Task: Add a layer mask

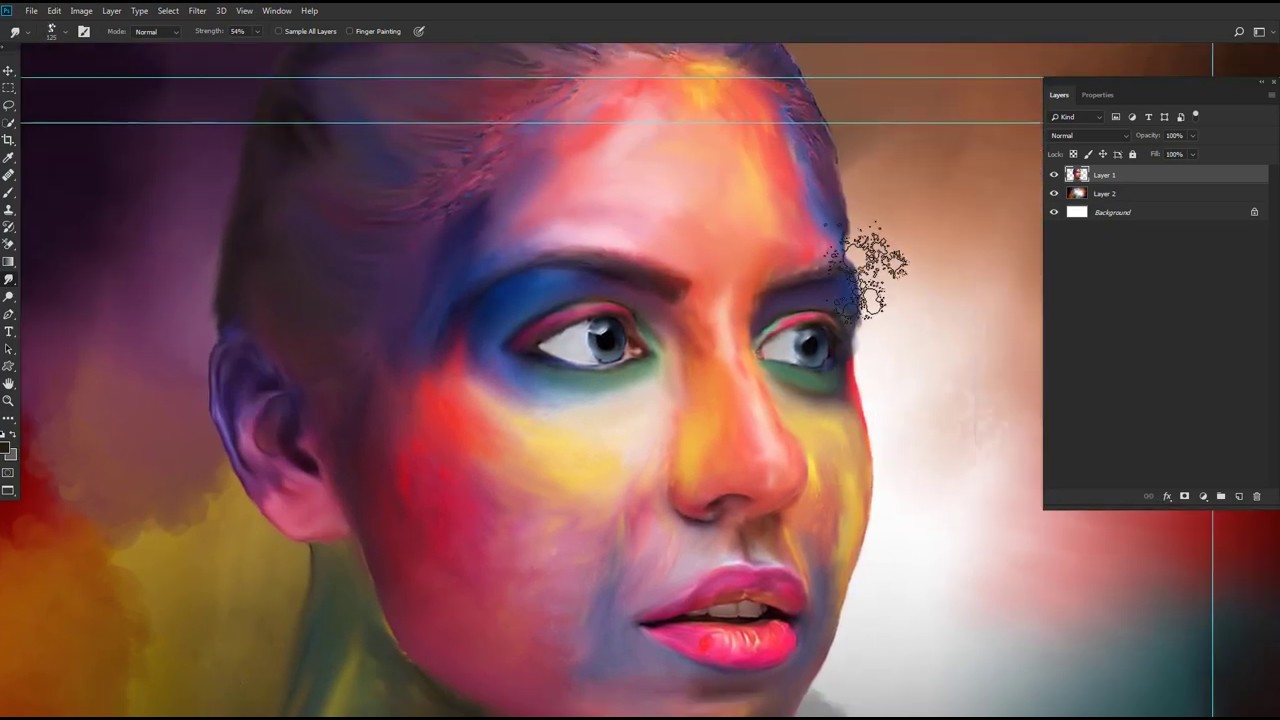Action: coord(1185,496)
